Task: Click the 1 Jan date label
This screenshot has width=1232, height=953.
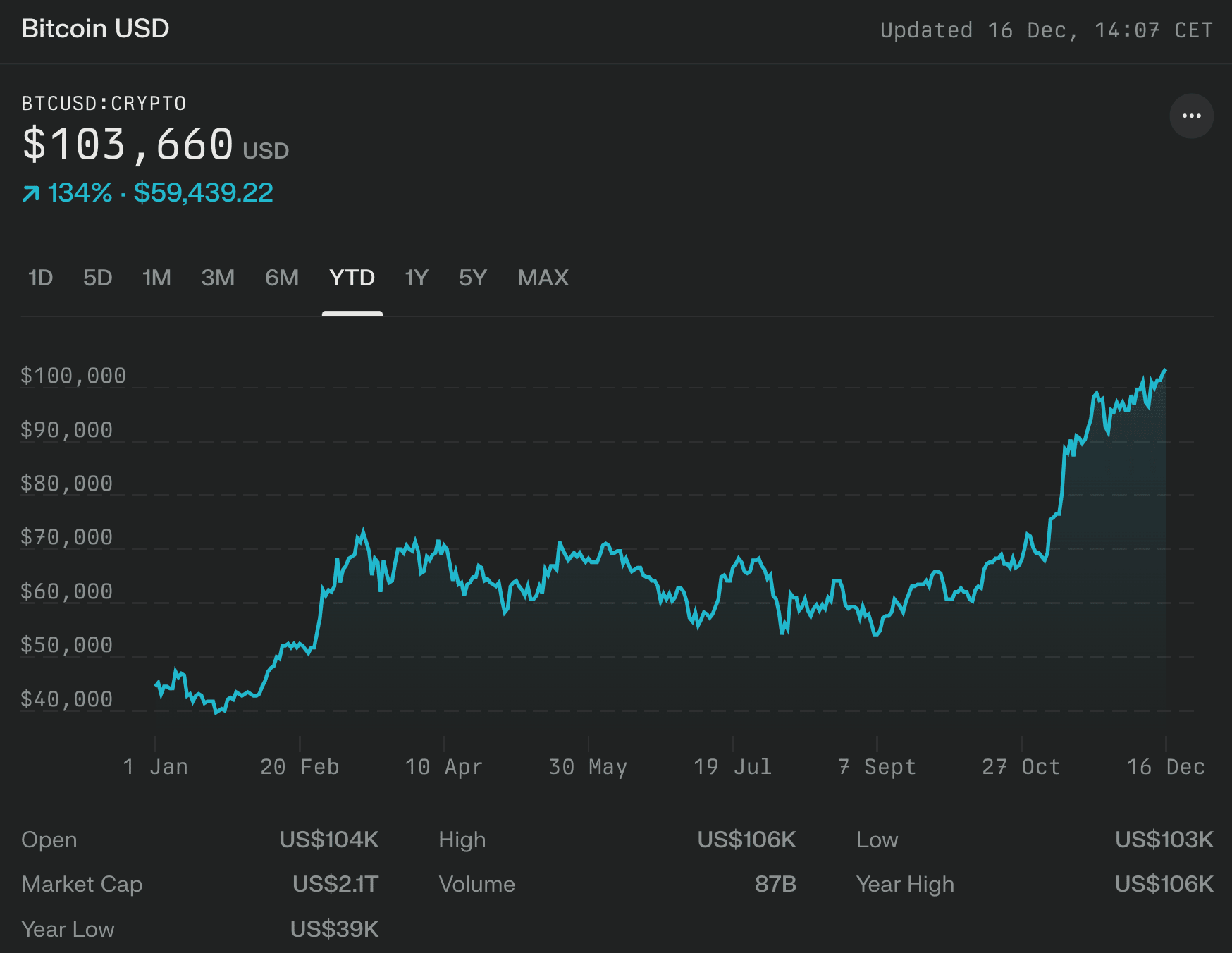Action: (155, 767)
